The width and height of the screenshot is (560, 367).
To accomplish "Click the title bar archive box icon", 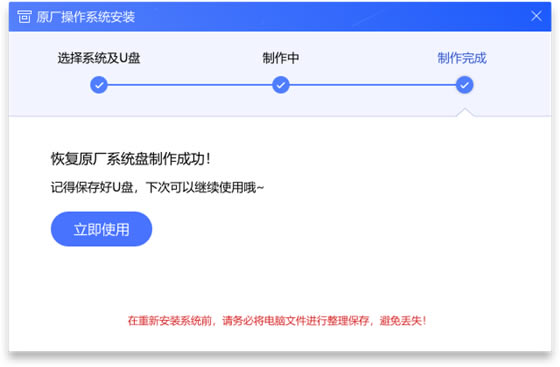I will [24, 16].
